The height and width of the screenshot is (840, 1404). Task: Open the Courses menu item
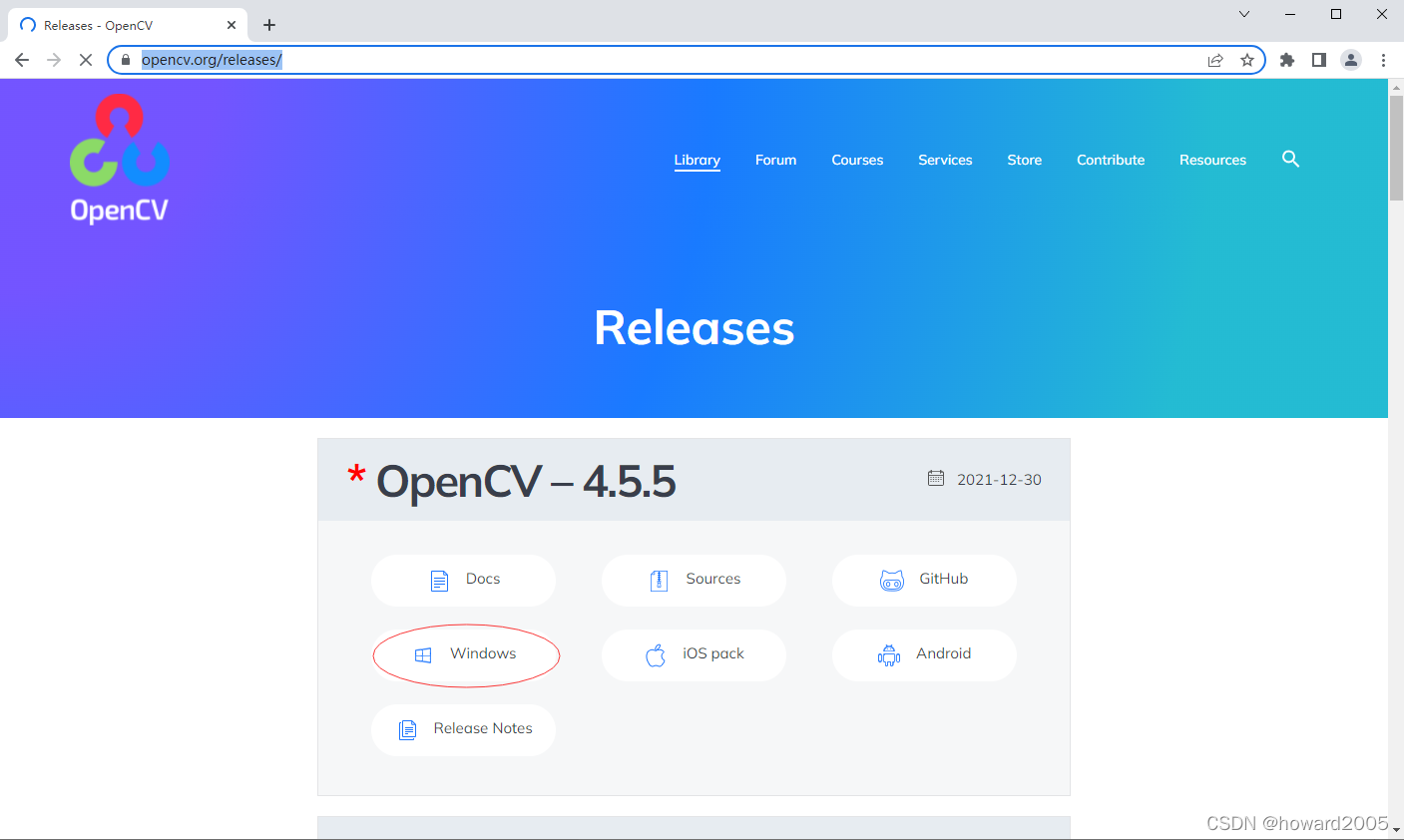tap(857, 160)
